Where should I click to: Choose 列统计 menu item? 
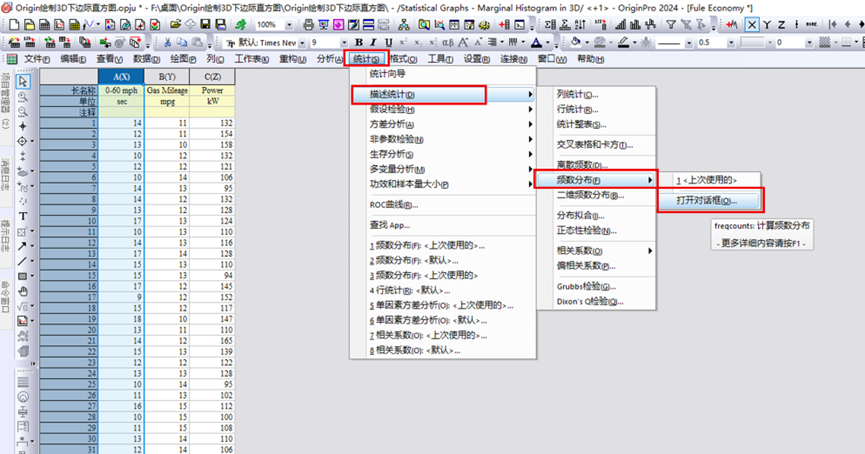[x=597, y=94]
